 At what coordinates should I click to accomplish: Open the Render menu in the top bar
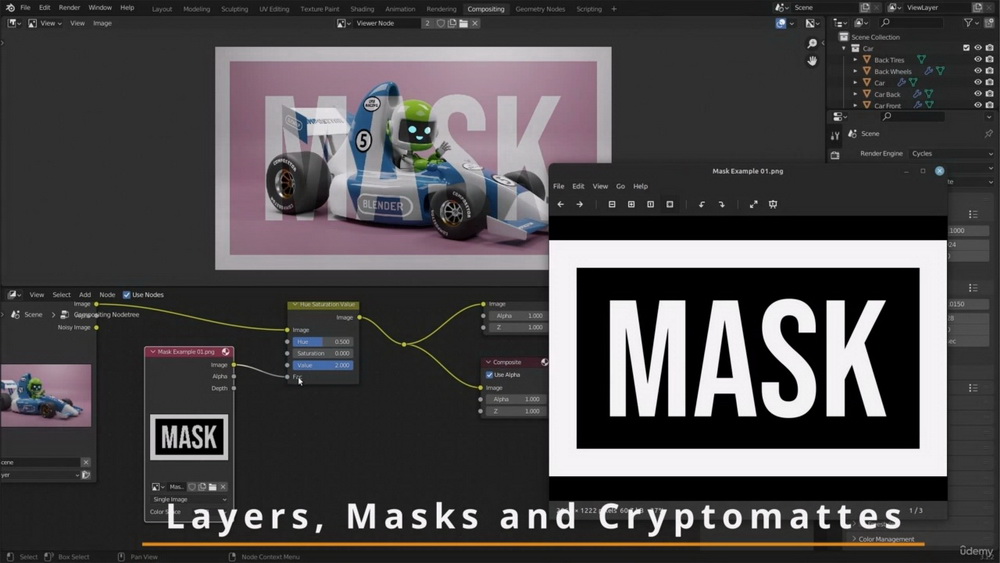point(69,8)
